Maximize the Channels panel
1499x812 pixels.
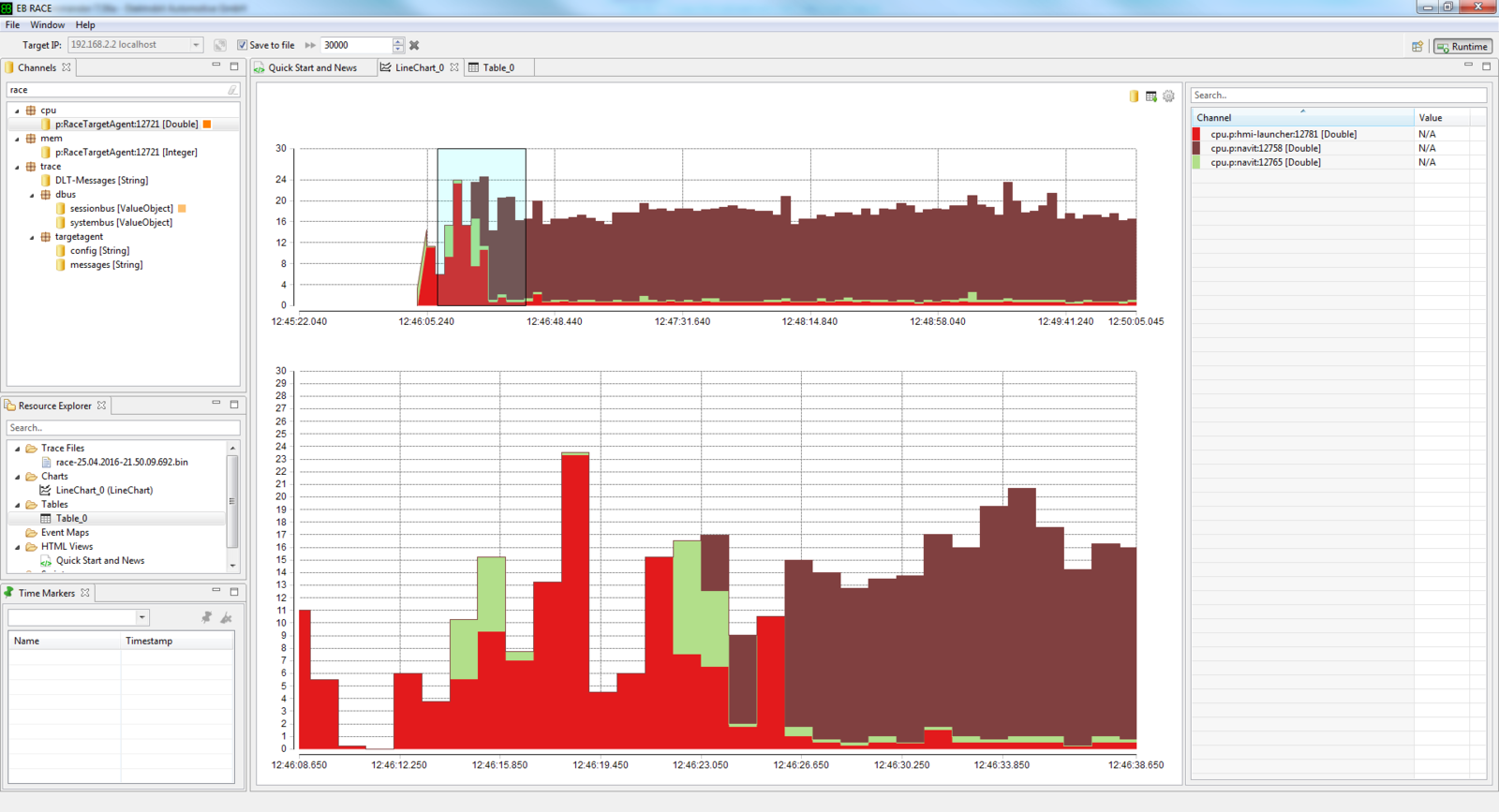pos(234,66)
